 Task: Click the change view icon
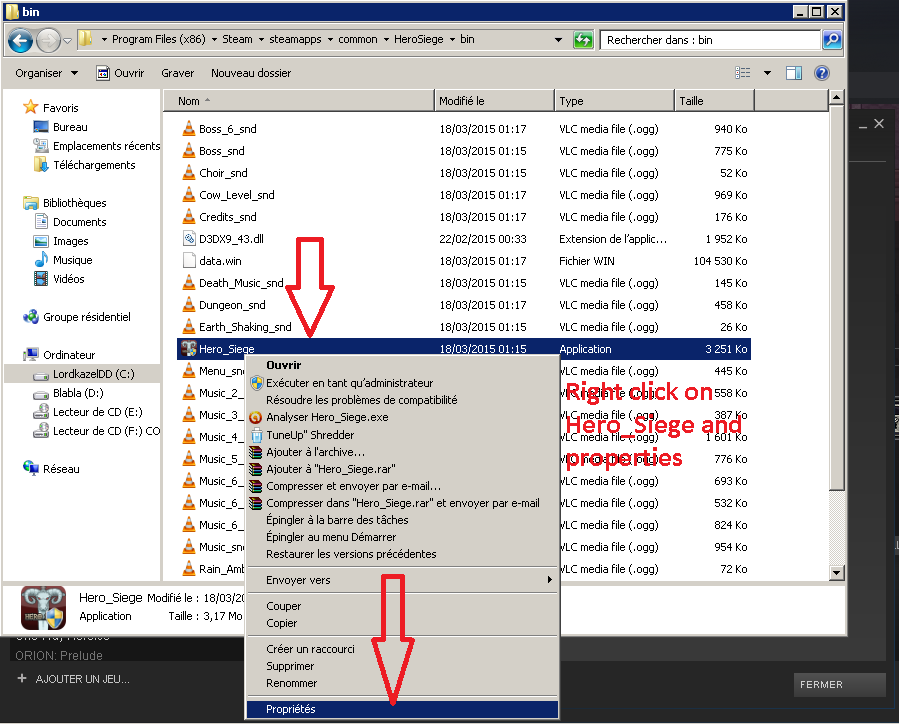742,73
